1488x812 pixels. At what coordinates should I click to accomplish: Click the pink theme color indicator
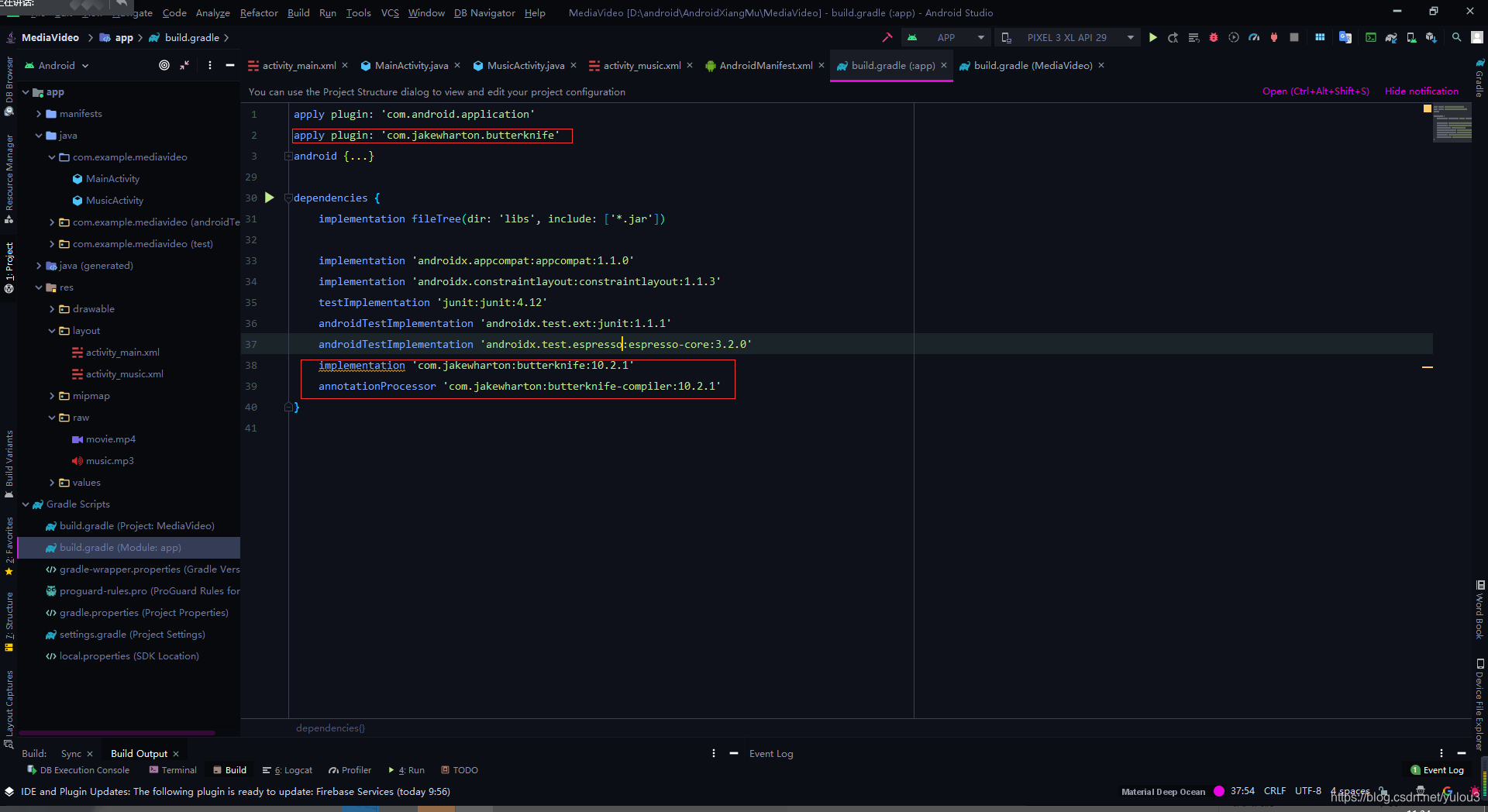pyautogui.click(x=1219, y=791)
